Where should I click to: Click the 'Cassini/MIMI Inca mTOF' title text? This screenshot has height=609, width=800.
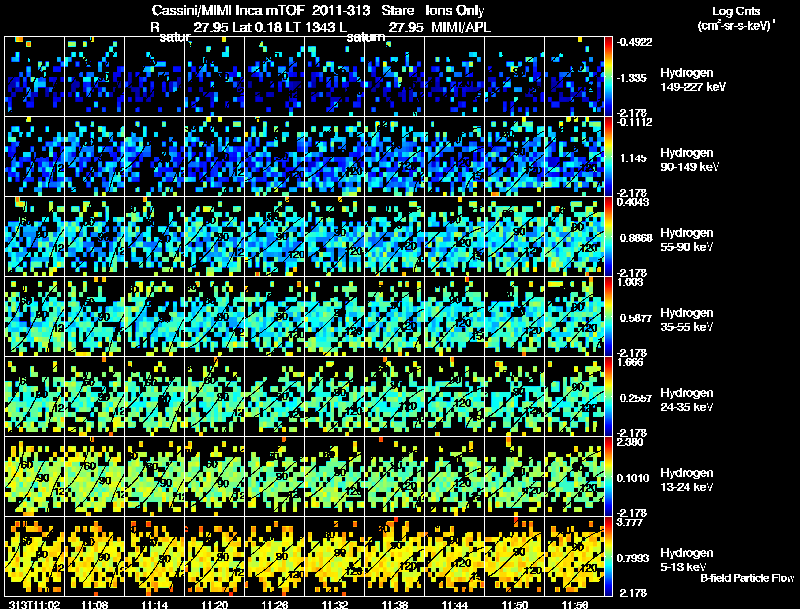point(228,10)
